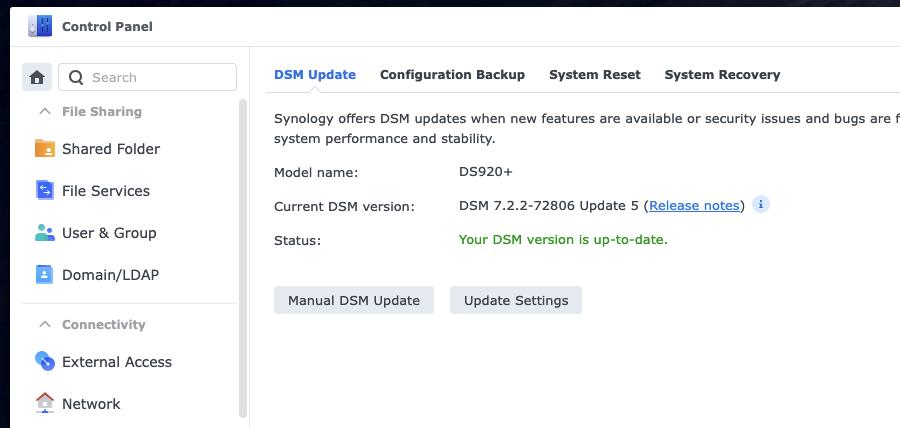Click the search magnifier icon
The image size is (900, 428).
point(76,77)
